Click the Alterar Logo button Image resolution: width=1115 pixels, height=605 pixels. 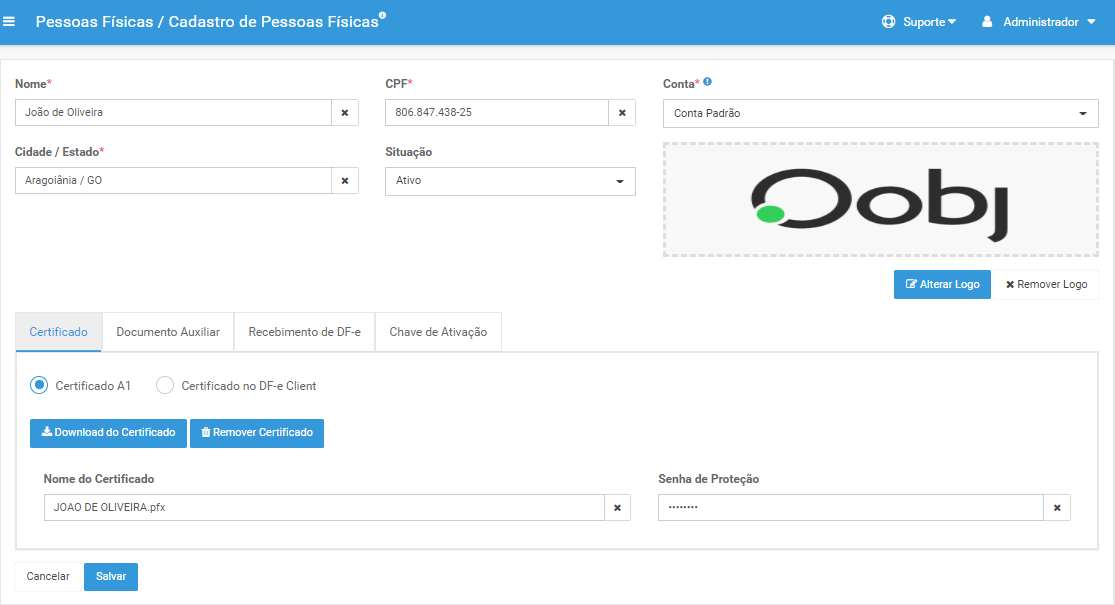pyautogui.click(x=942, y=284)
